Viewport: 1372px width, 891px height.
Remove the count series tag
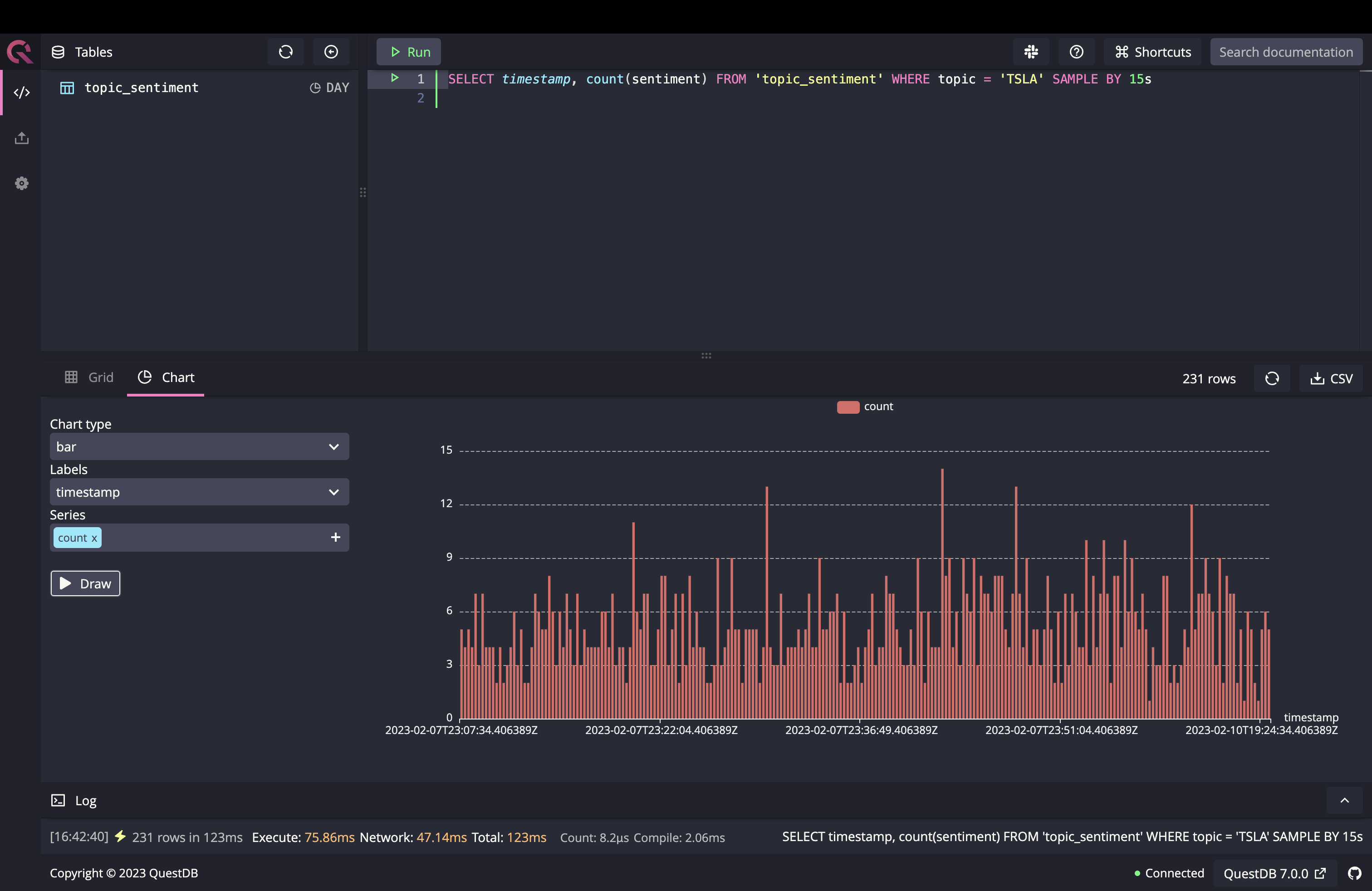coord(94,539)
